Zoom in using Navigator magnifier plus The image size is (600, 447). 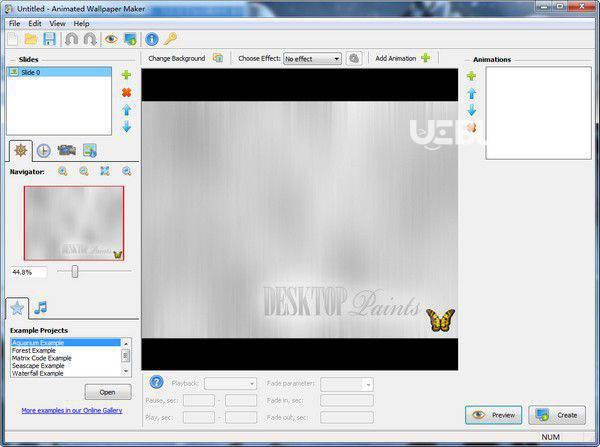63,171
